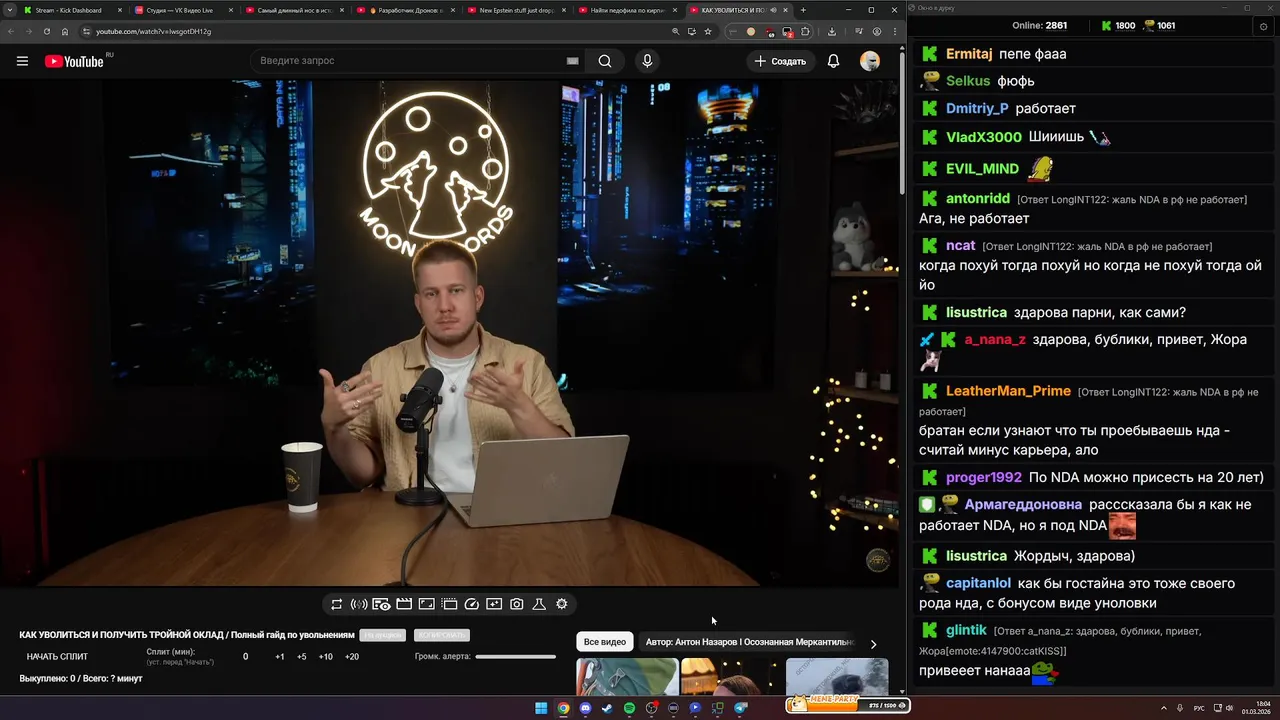Open the gear settings in player toolbar
This screenshot has width=1280, height=720.
coord(562,604)
